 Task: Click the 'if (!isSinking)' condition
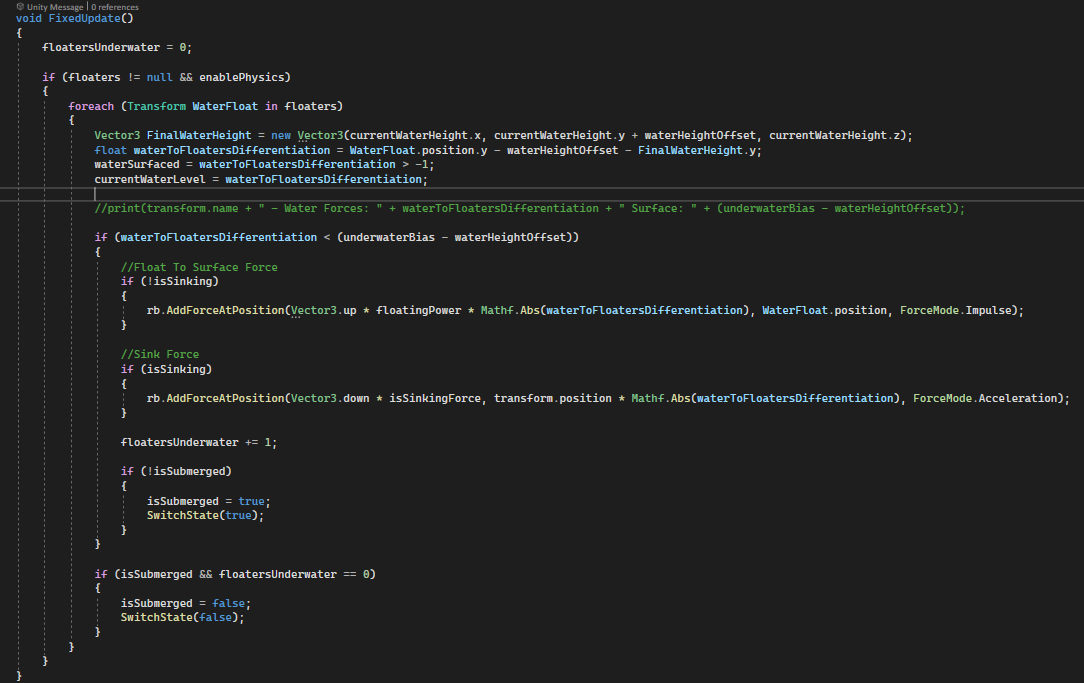click(x=169, y=281)
